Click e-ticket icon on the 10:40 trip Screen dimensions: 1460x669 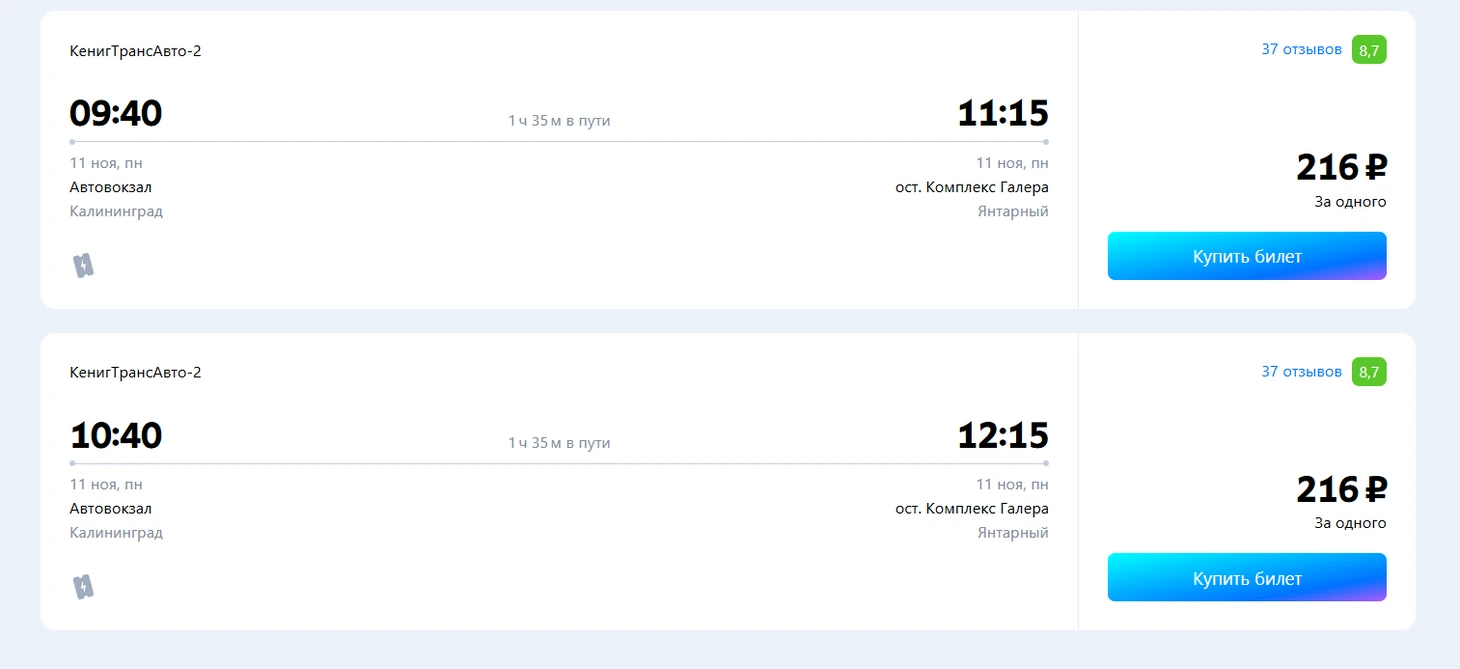(83, 587)
